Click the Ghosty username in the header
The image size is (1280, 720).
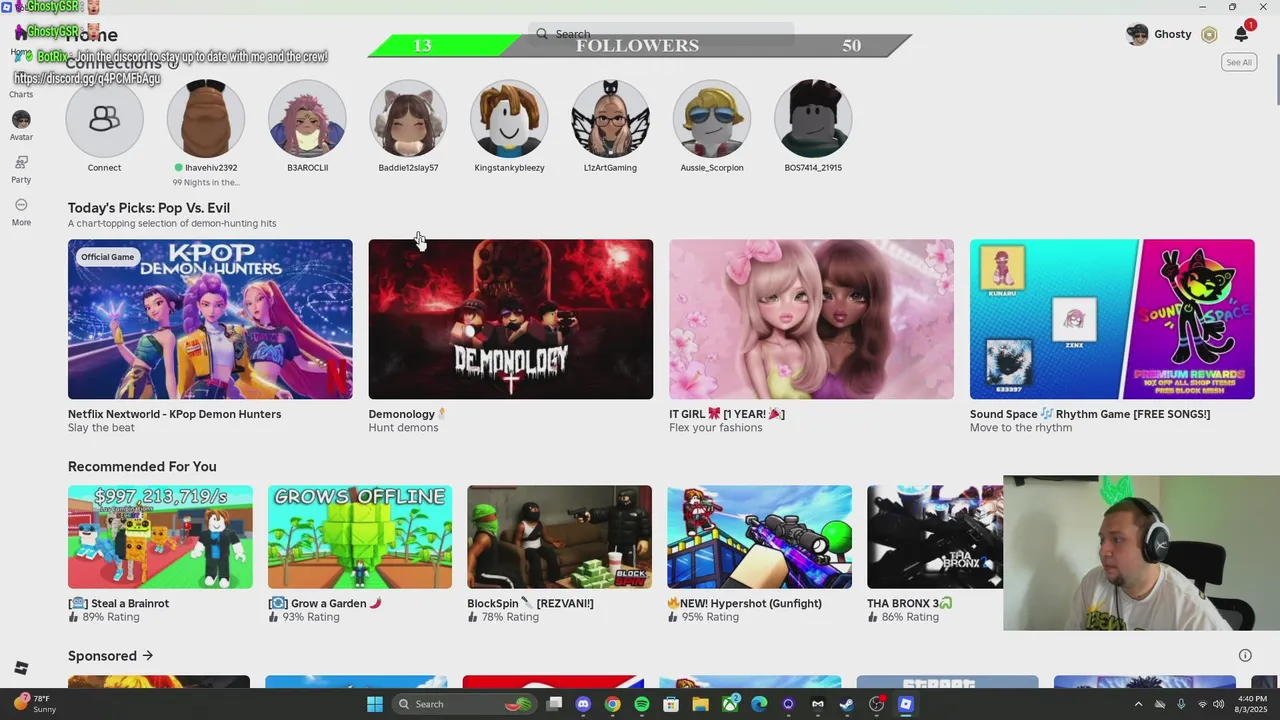(x=1173, y=35)
